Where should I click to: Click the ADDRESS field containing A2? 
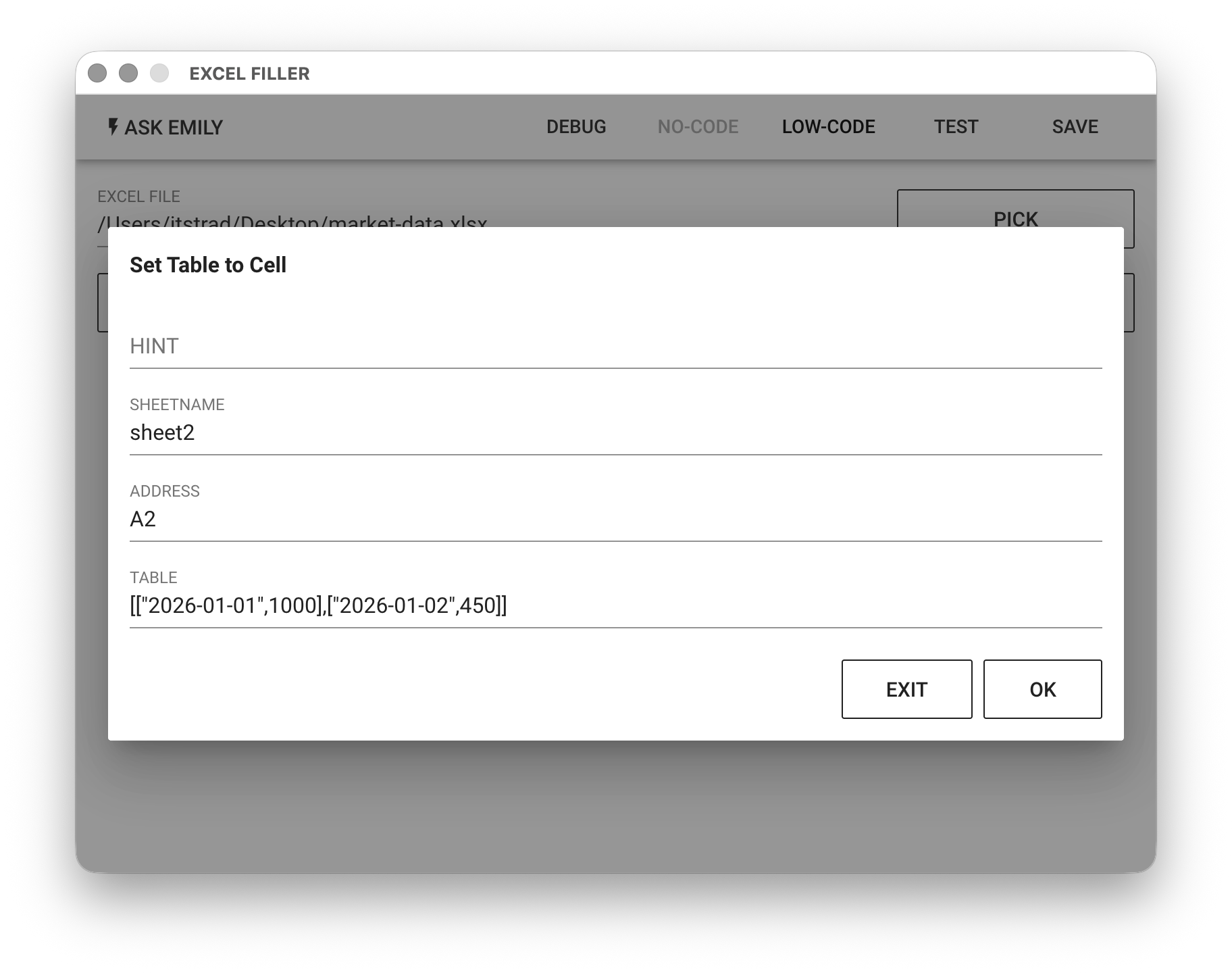pos(615,520)
